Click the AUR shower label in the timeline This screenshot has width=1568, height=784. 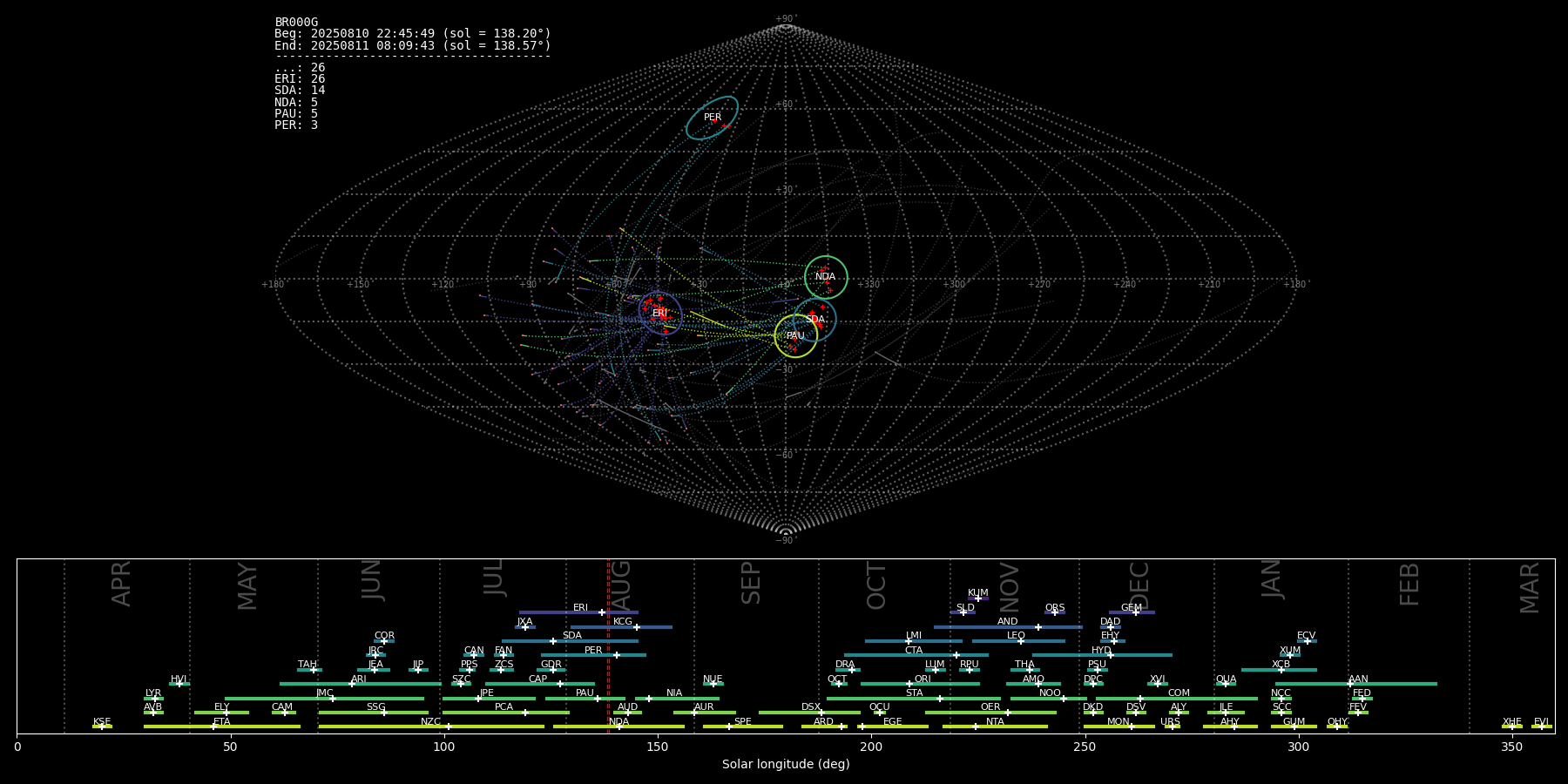(704, 707)
